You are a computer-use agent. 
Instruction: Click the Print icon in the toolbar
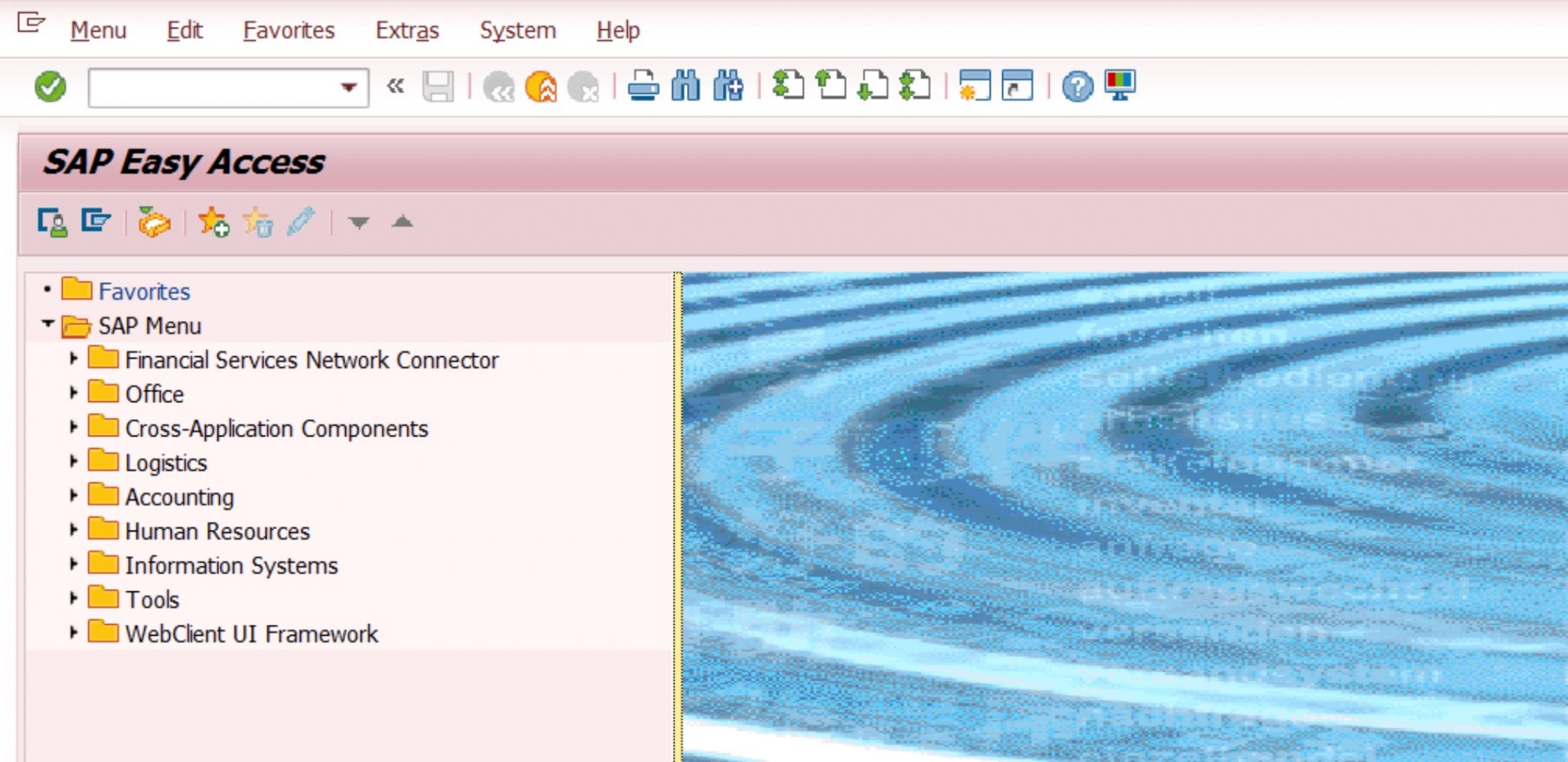tap(642, 87)
